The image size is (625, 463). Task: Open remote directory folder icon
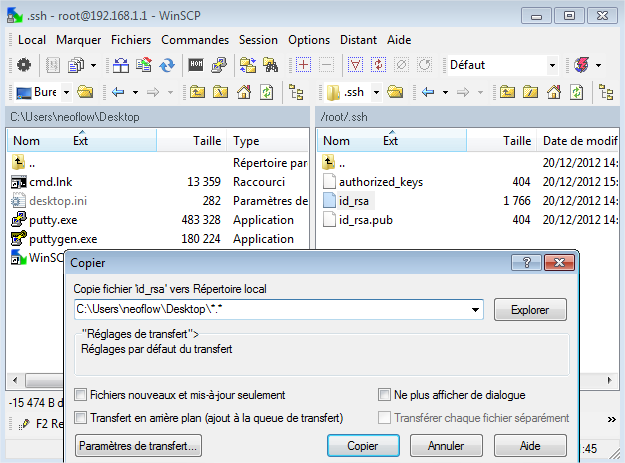[395, 92]
